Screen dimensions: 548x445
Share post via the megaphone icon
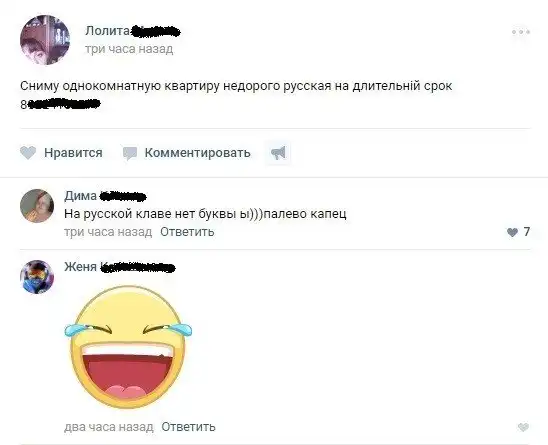(x=278, y=153)
